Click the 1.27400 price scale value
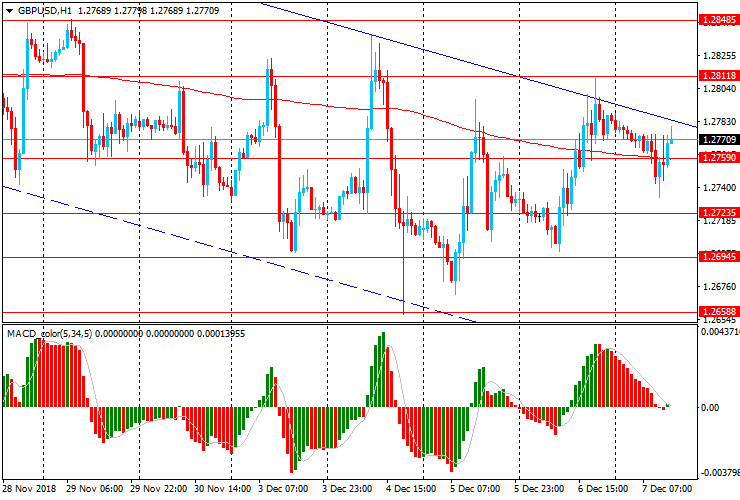 719,188
